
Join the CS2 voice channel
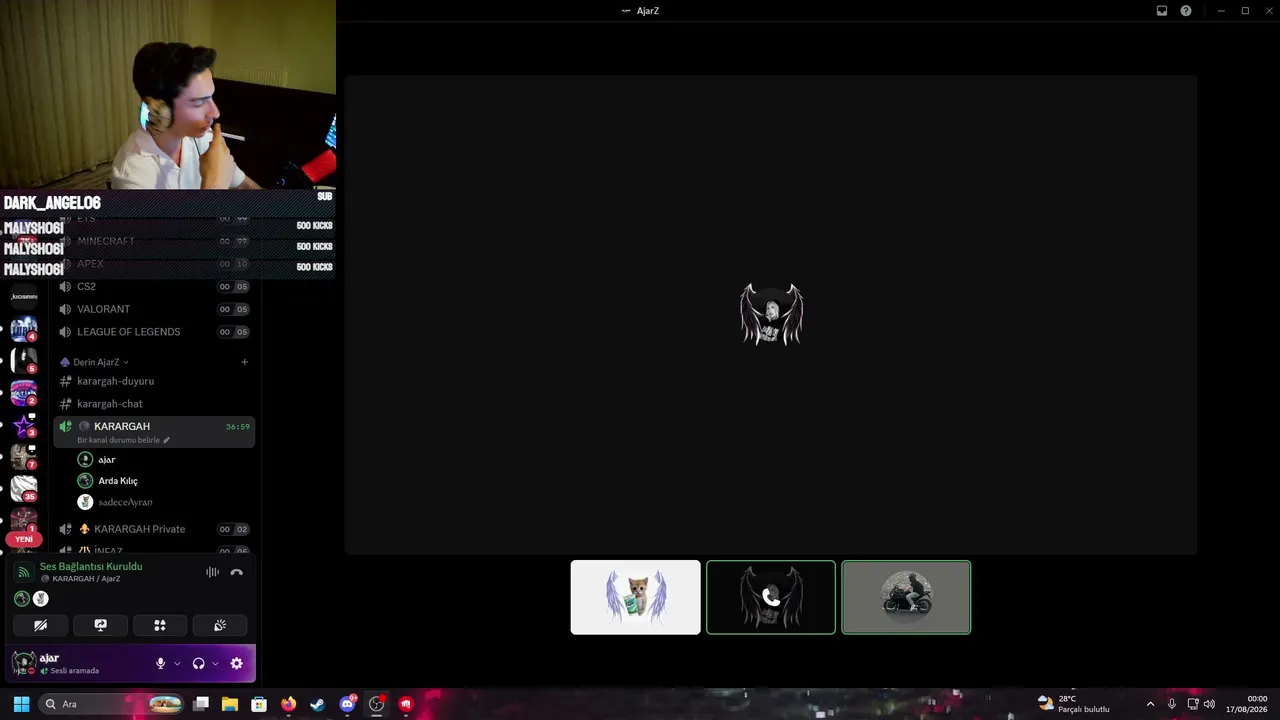(x=154, y=286)
